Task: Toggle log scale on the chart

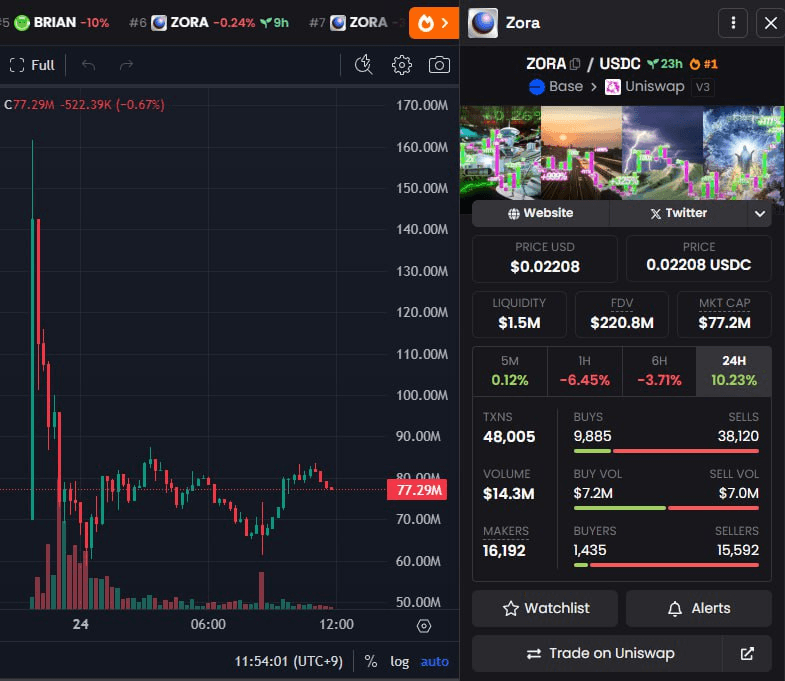Action: tap(399, 661)
